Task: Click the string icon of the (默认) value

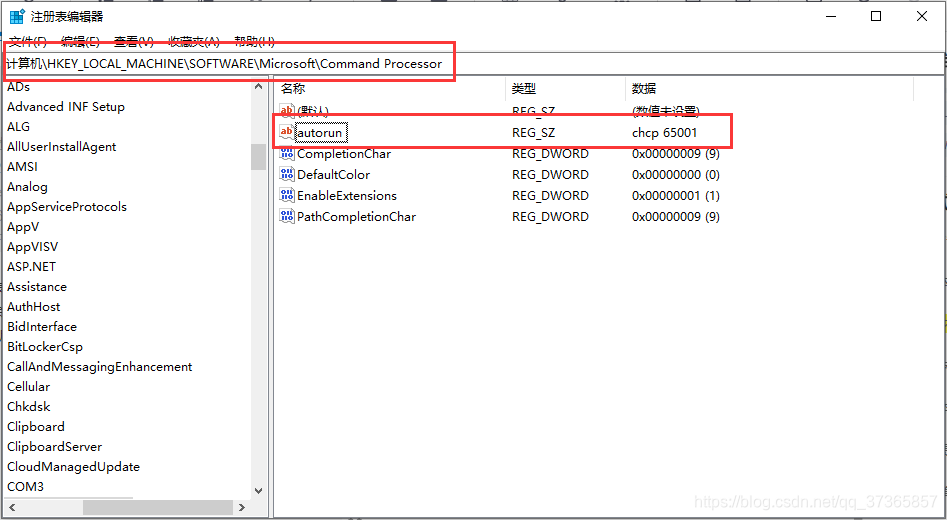Action: click(287, 111)
